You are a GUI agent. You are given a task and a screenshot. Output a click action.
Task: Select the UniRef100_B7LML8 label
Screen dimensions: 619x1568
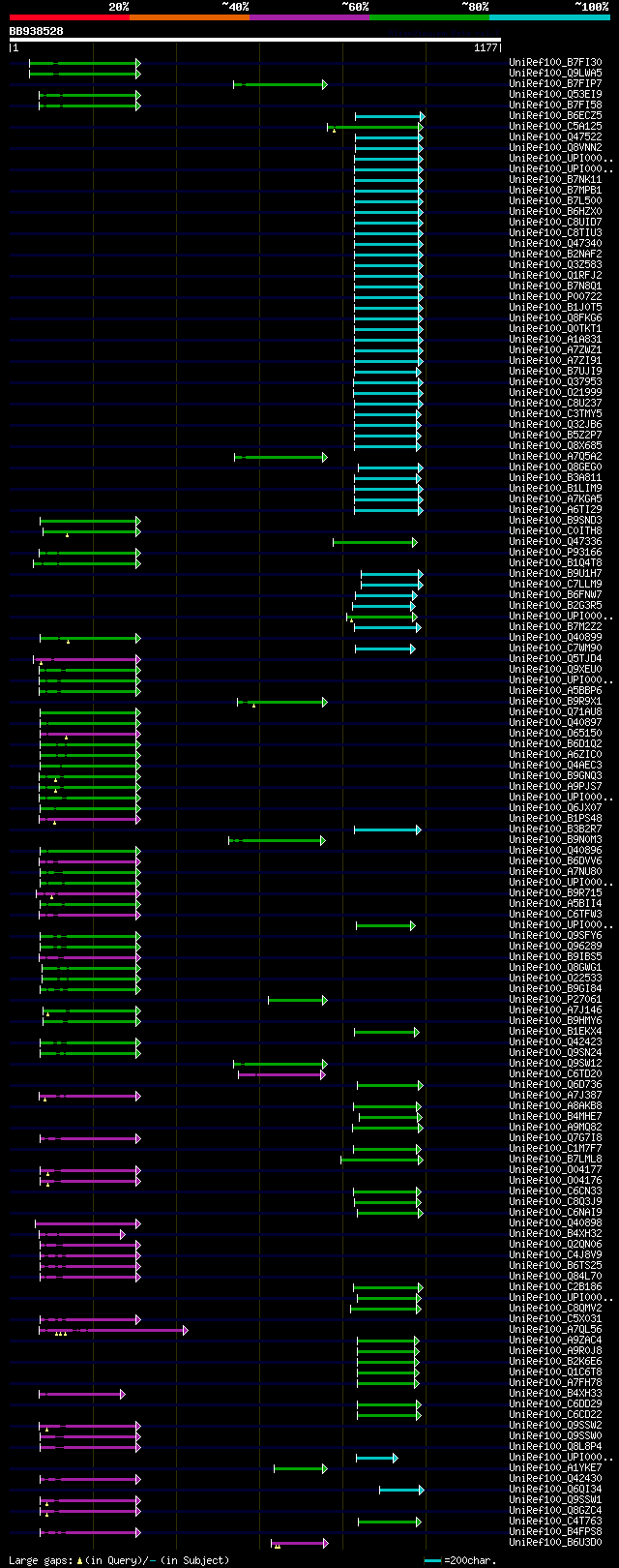pyautogui.click(x=555, y=1160)
